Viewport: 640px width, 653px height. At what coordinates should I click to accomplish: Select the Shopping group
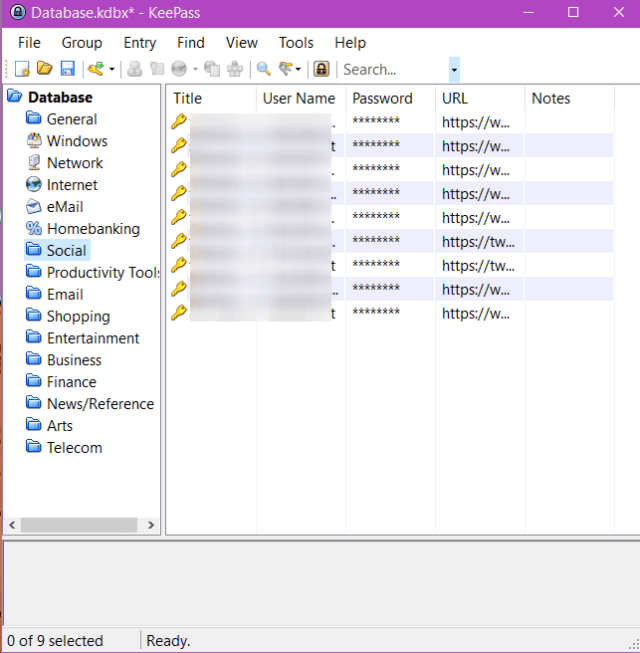click(x=78, y=317)
